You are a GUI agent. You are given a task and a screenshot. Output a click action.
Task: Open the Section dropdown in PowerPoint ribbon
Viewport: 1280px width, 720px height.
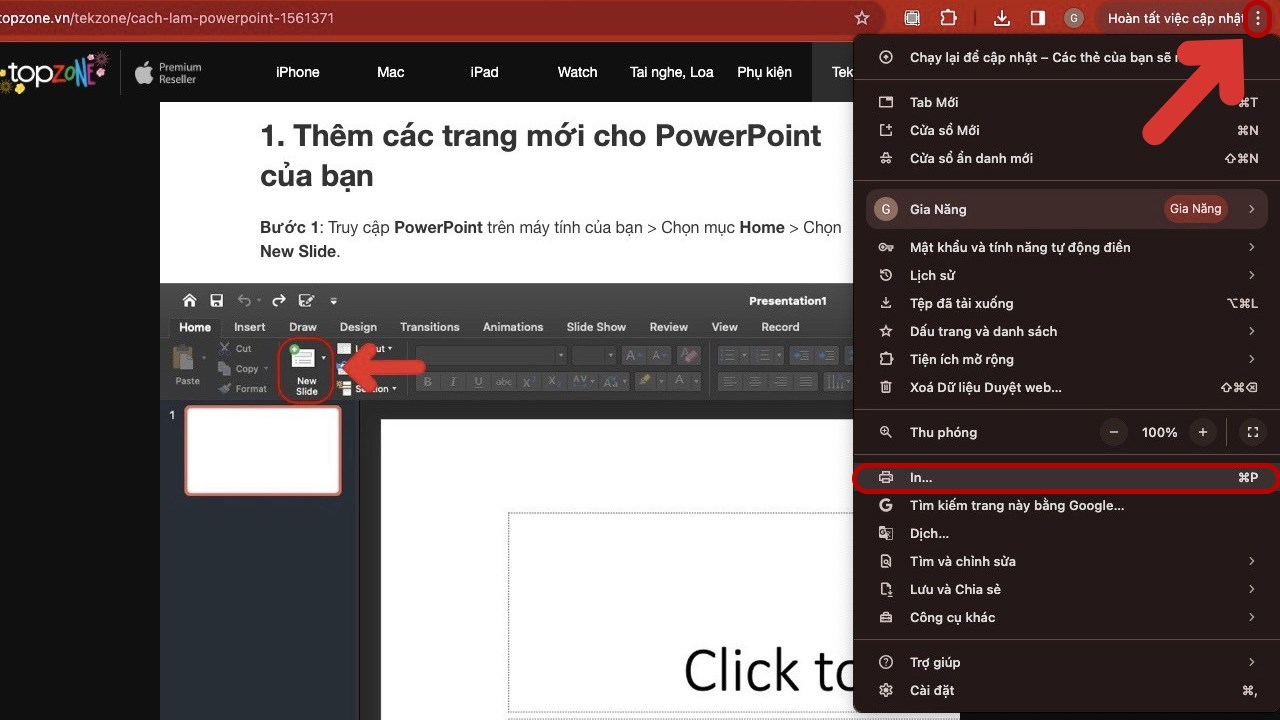click(371, 389)
